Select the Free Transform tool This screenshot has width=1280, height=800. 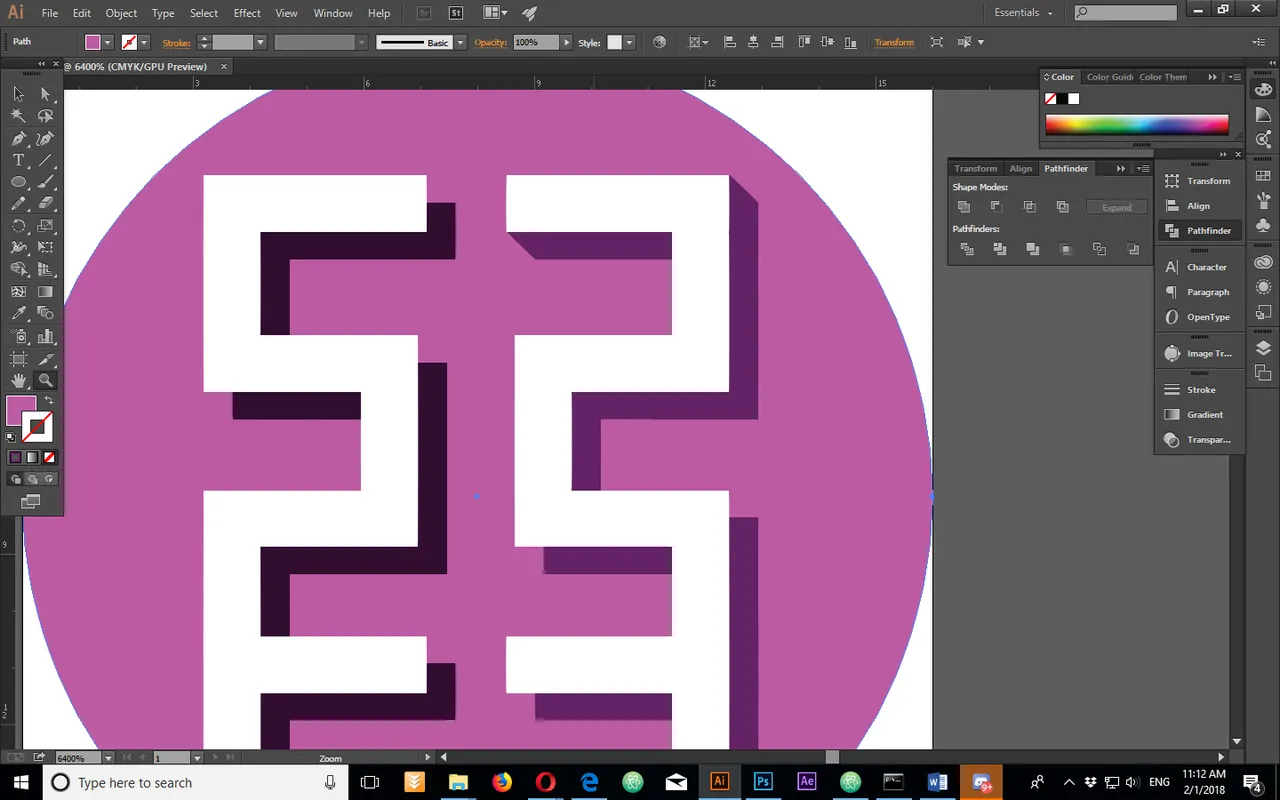click(x=45, y=248)
